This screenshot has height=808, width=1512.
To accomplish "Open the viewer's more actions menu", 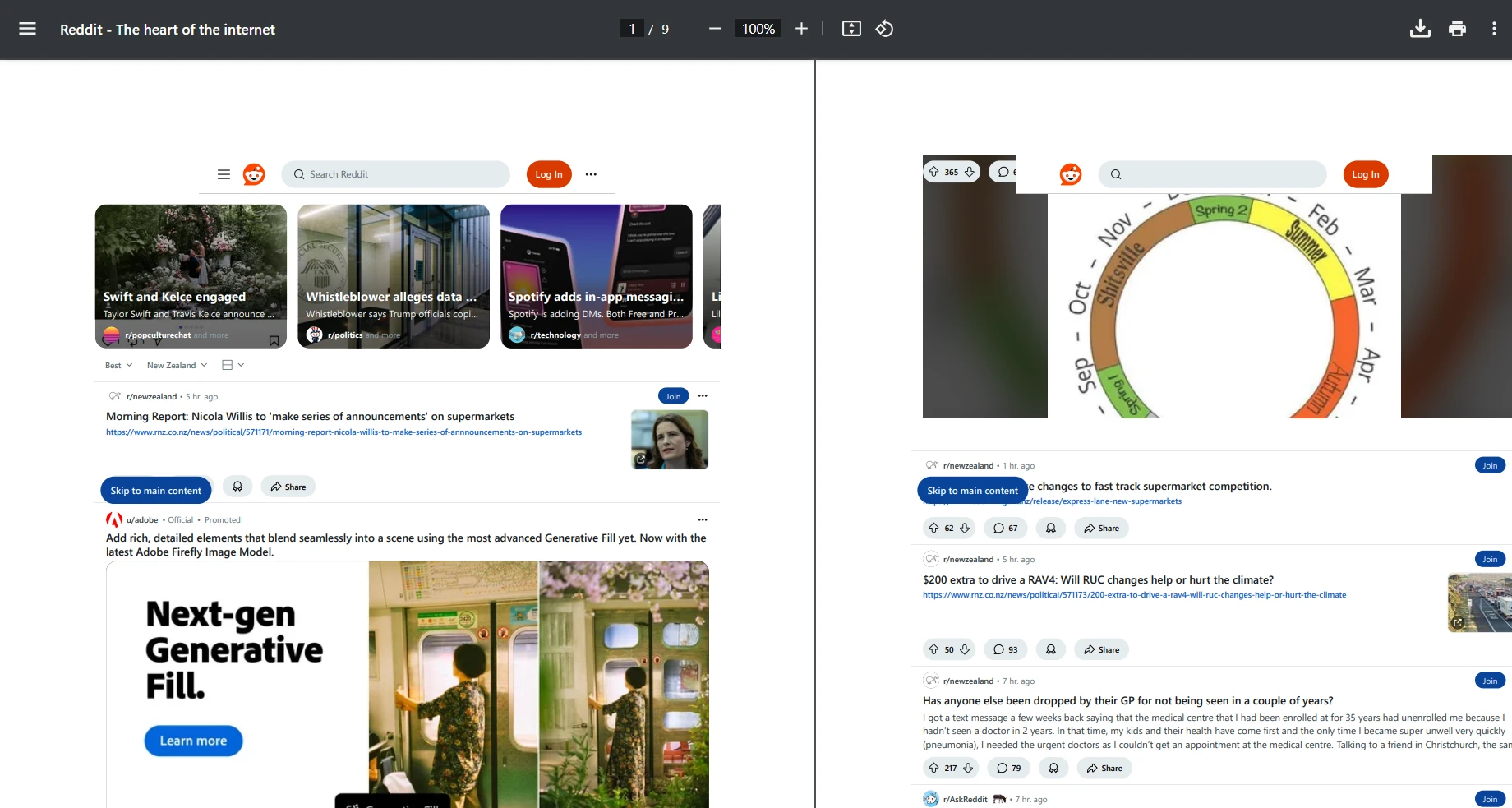I will click(x=1493, y=29).
